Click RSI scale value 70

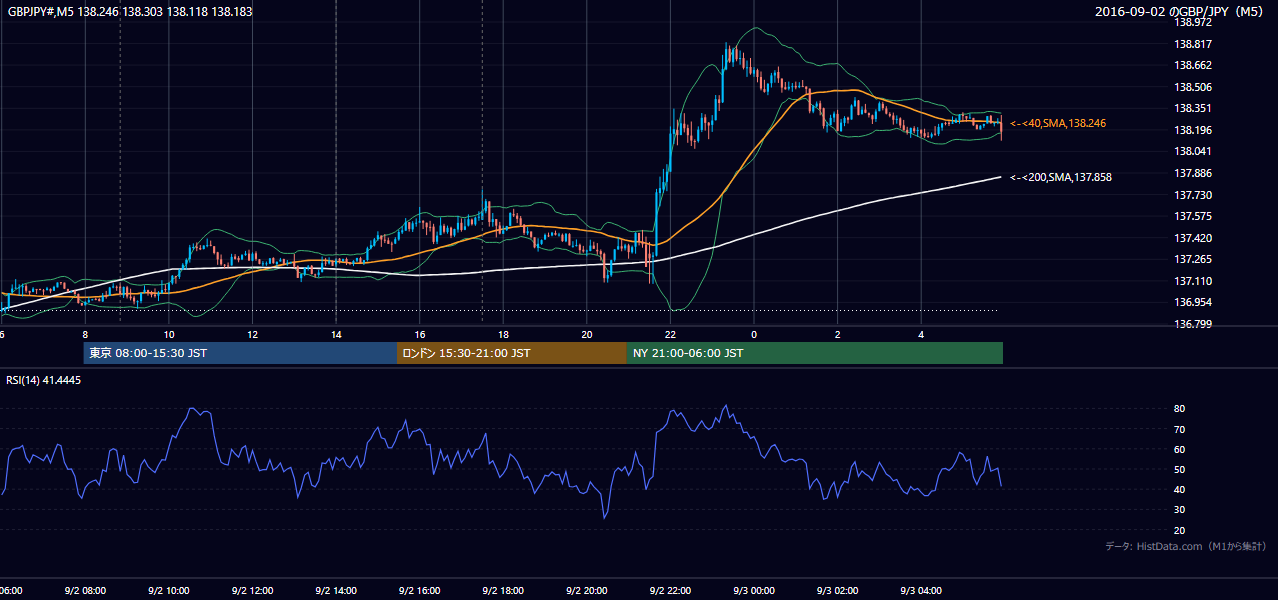1180,429
